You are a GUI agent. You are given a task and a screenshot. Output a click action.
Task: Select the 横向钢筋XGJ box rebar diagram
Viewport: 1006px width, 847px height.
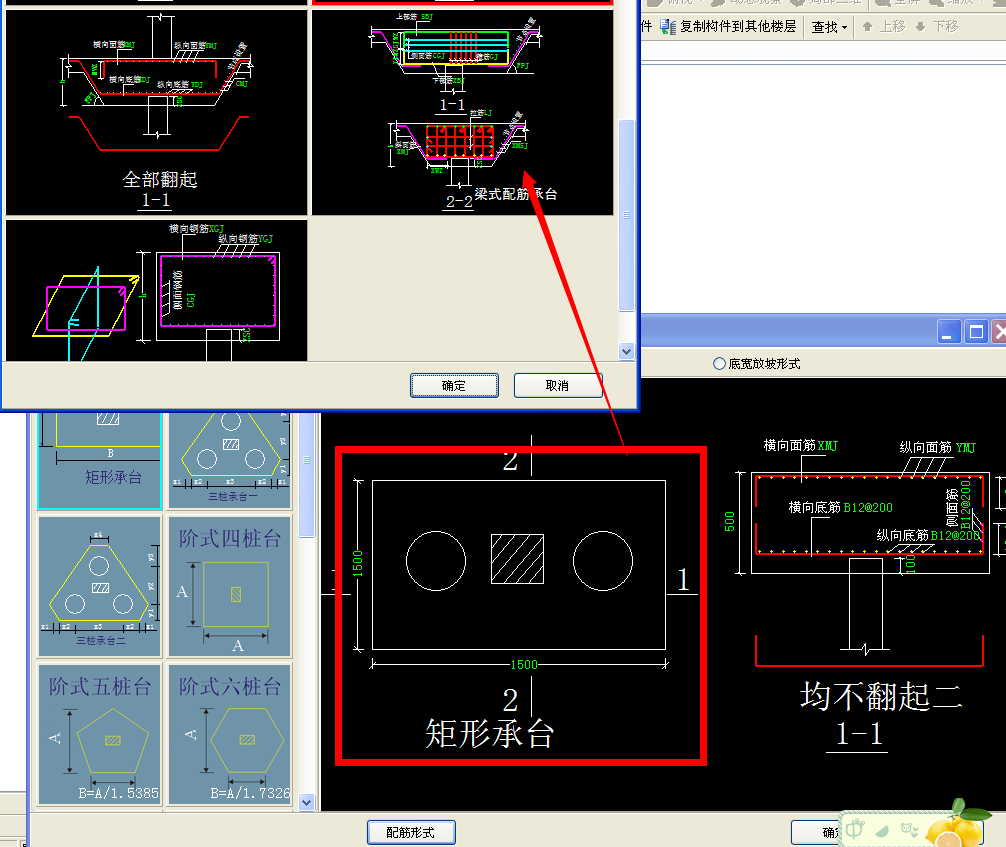[x=157, y=290]
